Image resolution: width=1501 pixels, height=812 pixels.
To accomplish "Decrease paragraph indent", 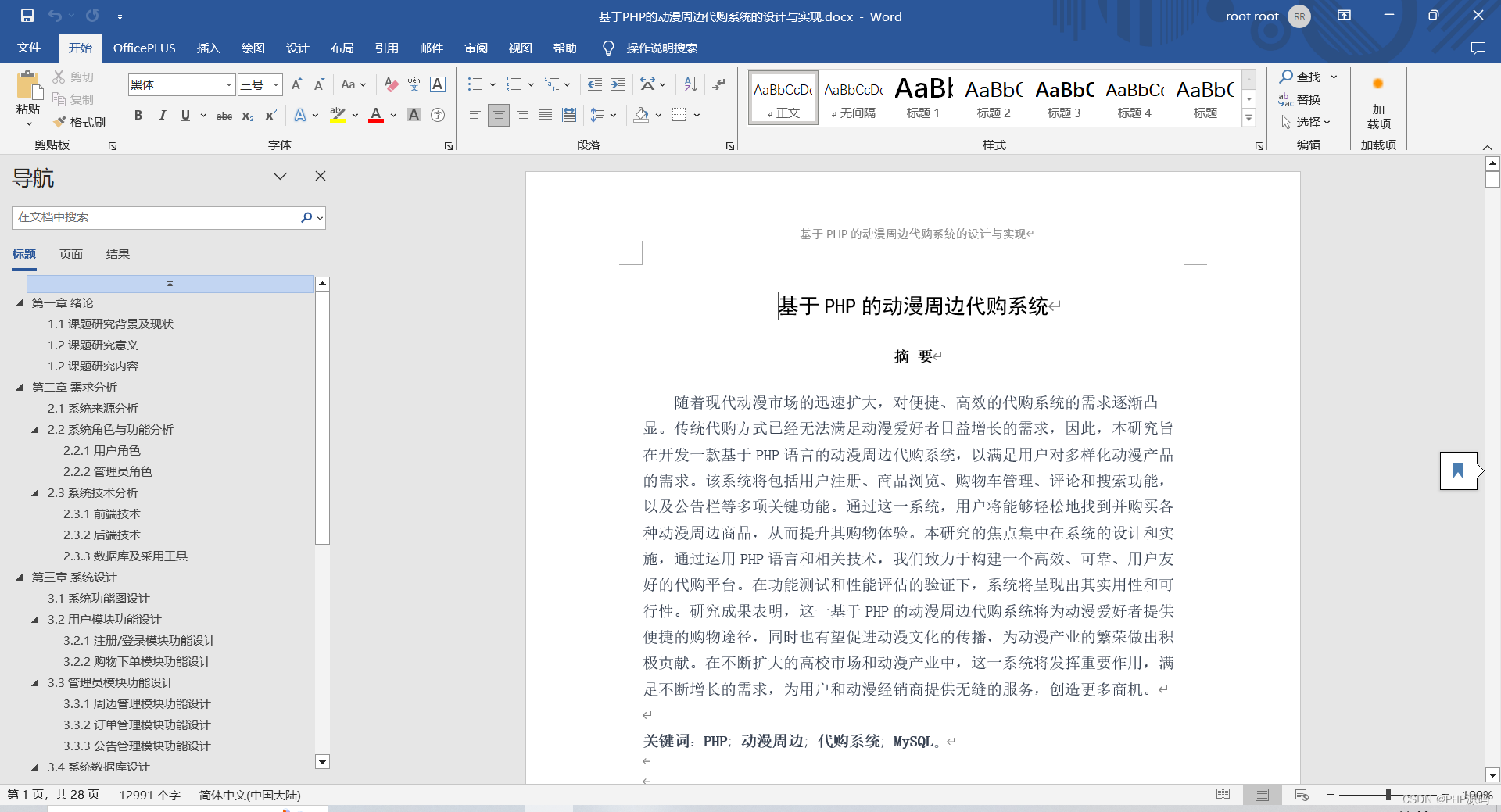I will tap(595, 84).
